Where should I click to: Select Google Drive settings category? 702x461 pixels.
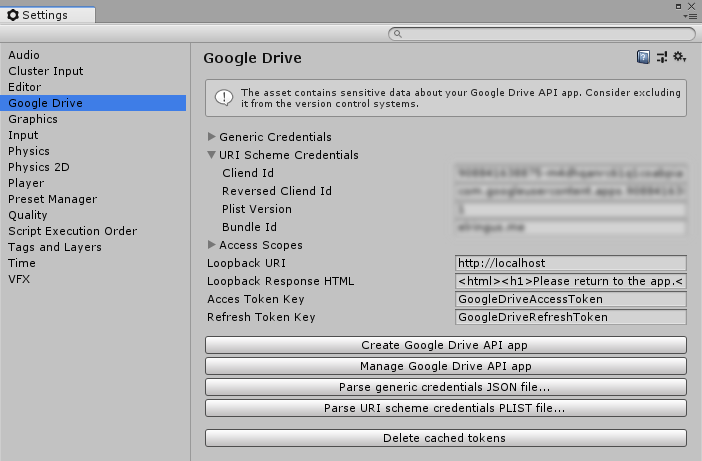pyautogui.click(x=93, y=103)
